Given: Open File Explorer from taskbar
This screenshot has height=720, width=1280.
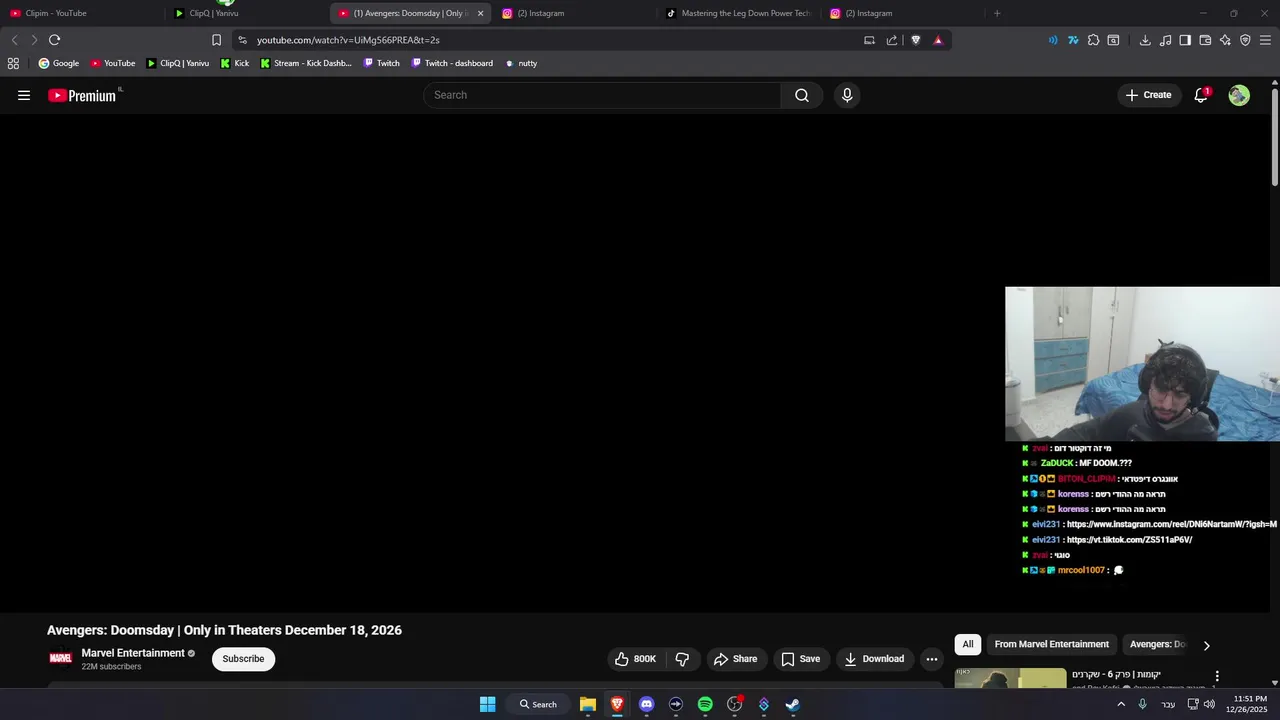Looking at the screenshot, I should tap(588, 704).
